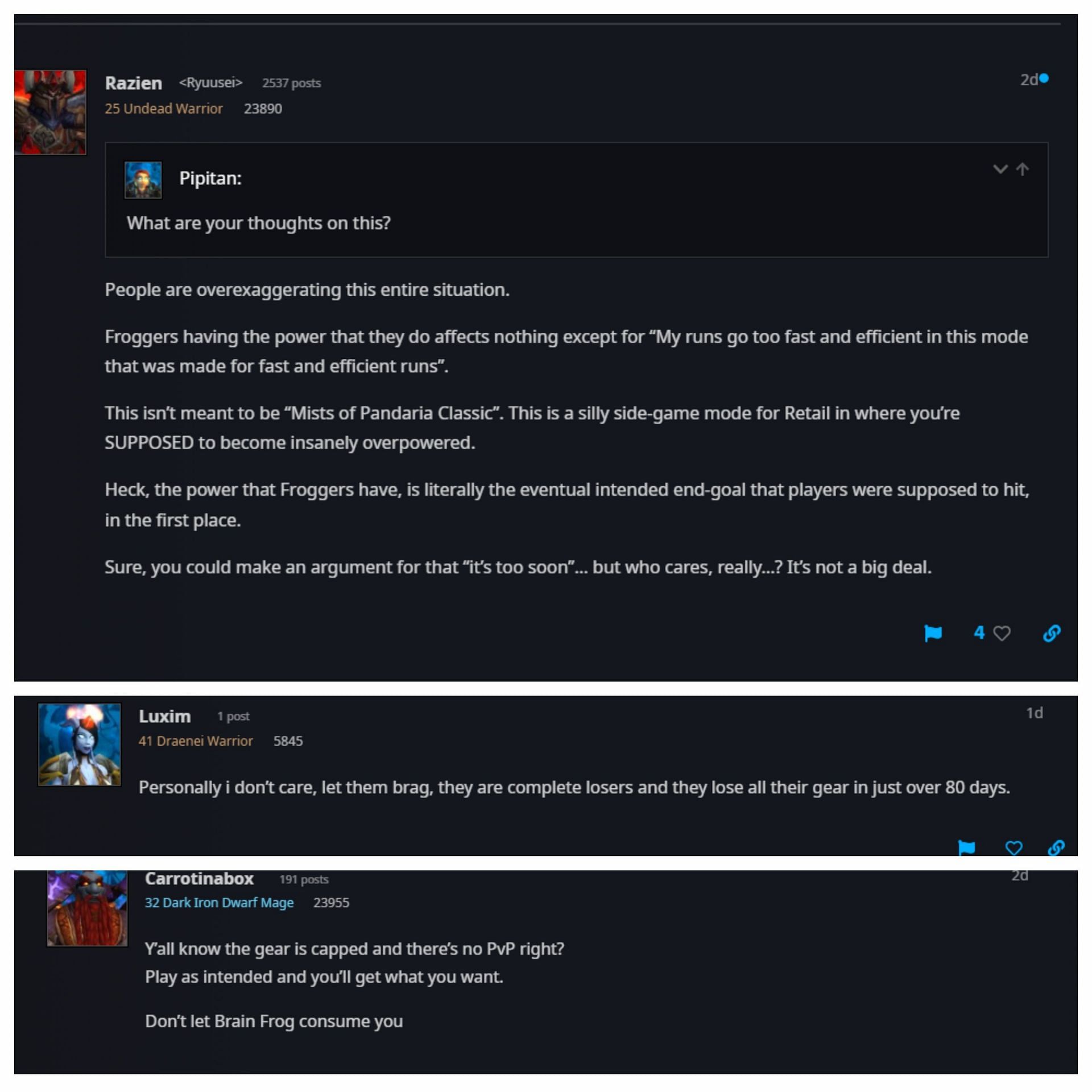The image size is (1092, 1092).
Task: Open the Luxim username link
Action: point(164,716)
